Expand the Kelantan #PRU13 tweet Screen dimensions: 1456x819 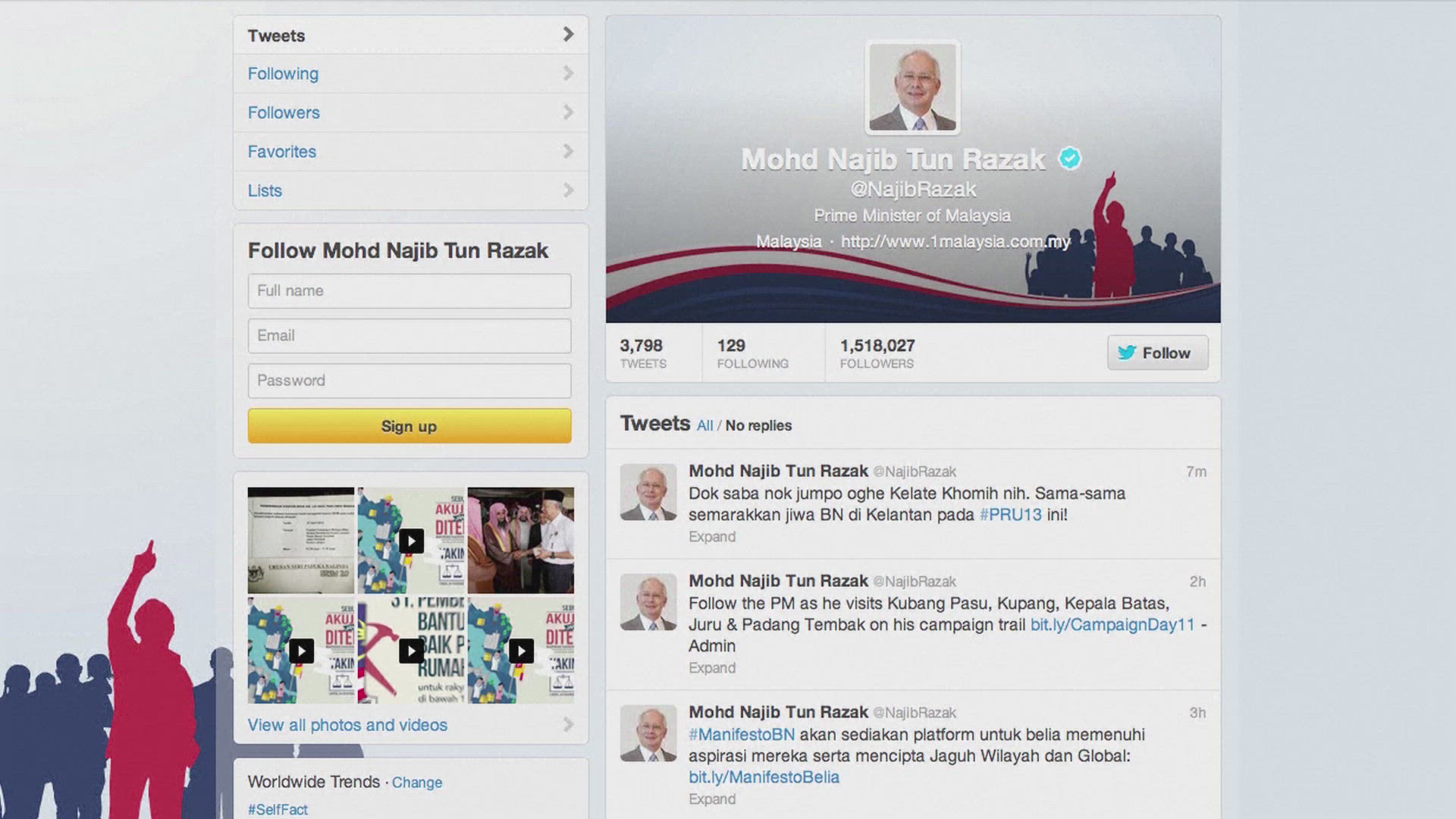711,537
